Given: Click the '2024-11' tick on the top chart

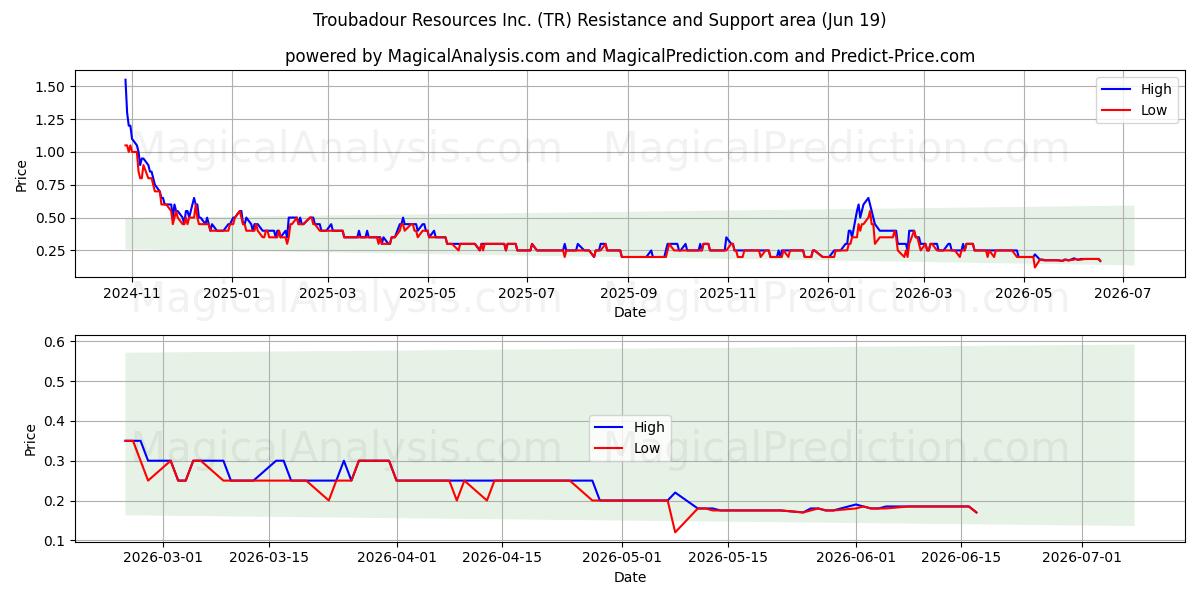Looking at the screenshot, I should click(x=132, y=293).
